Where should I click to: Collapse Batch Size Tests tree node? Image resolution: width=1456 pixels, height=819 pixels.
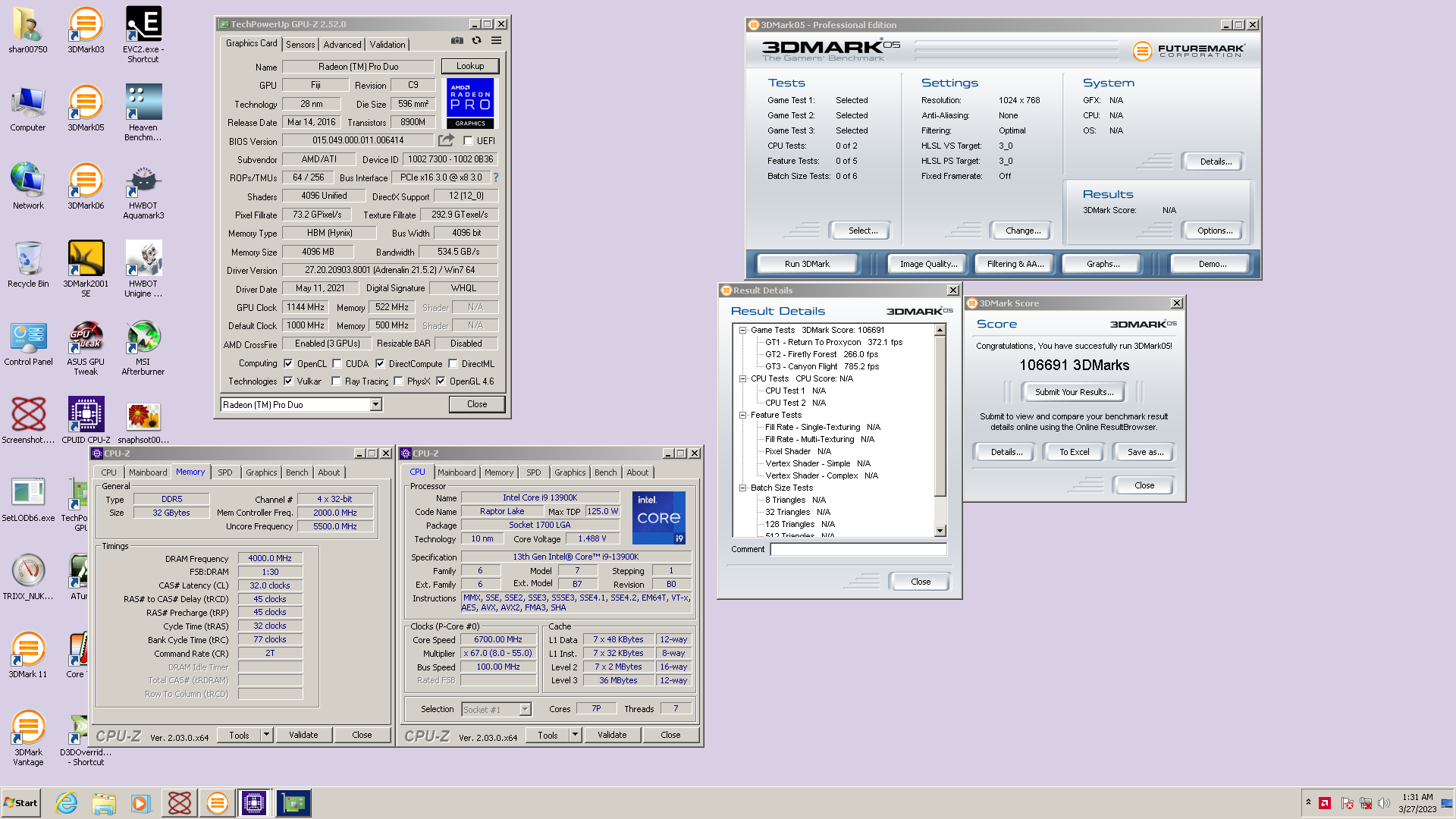(743, 488)
